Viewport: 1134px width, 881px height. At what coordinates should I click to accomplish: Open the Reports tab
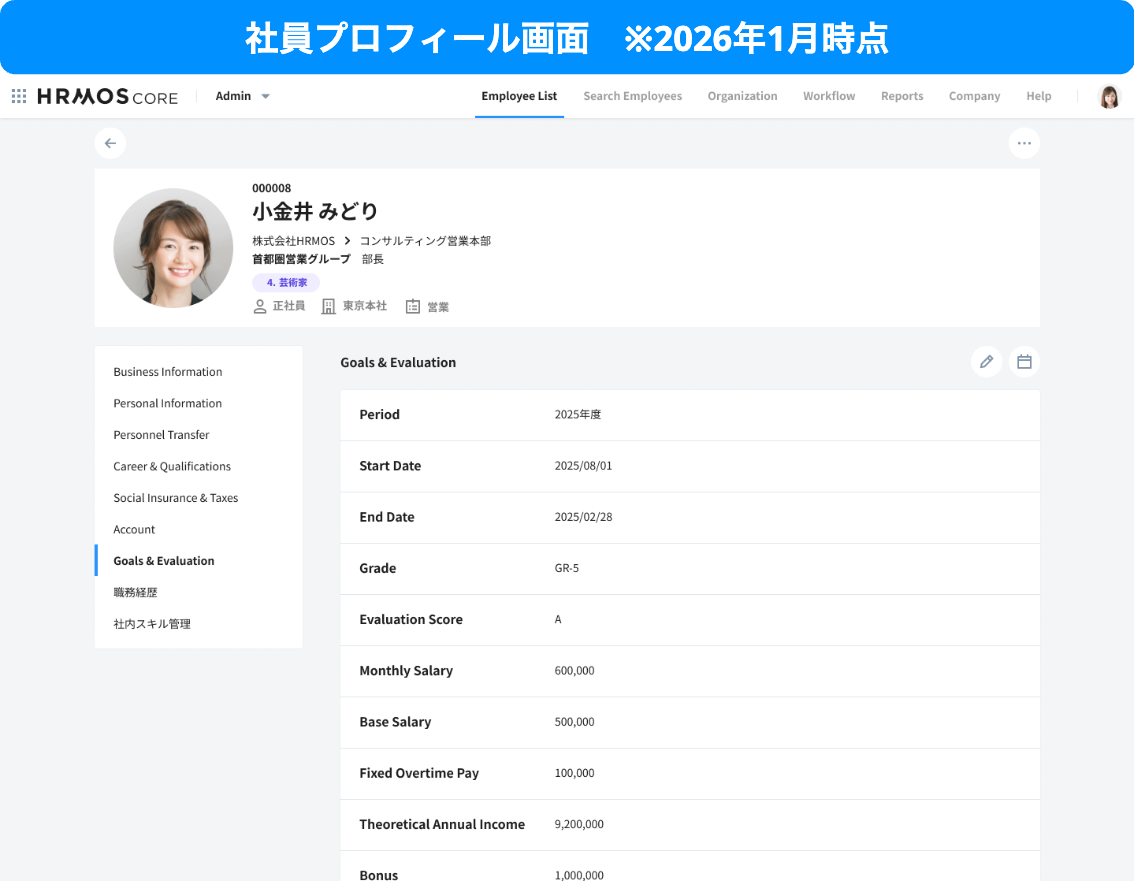(902, 96)
